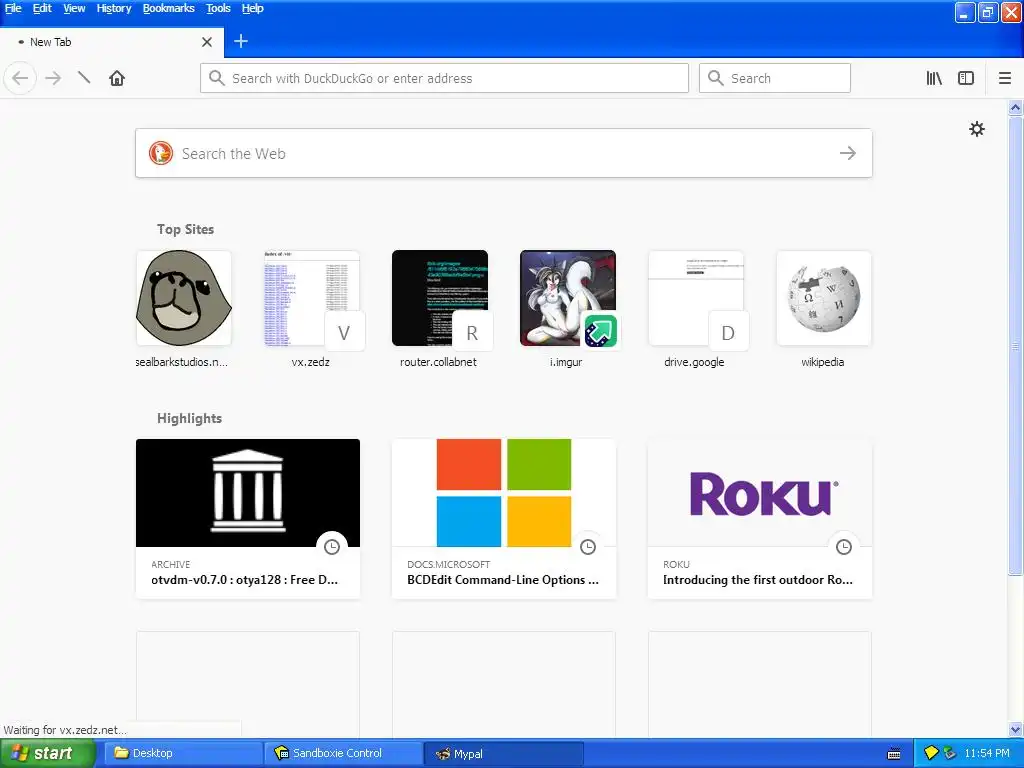The image size is (1024, 768).
Task: Click the page scrollbar down arrow
Action: coord(1016,729)
